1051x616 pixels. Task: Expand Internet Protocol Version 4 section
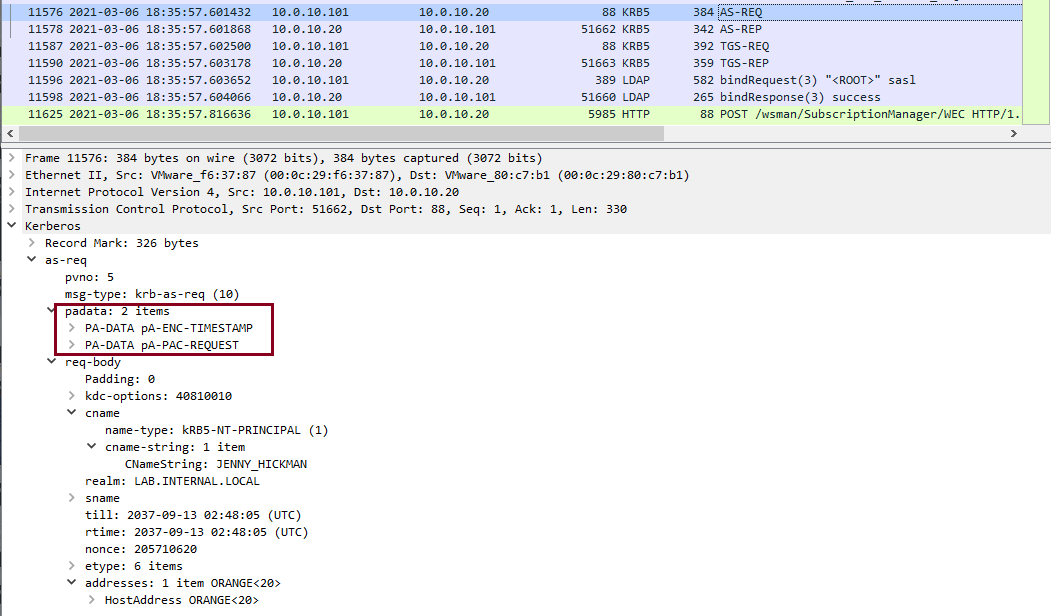(12, 192)
